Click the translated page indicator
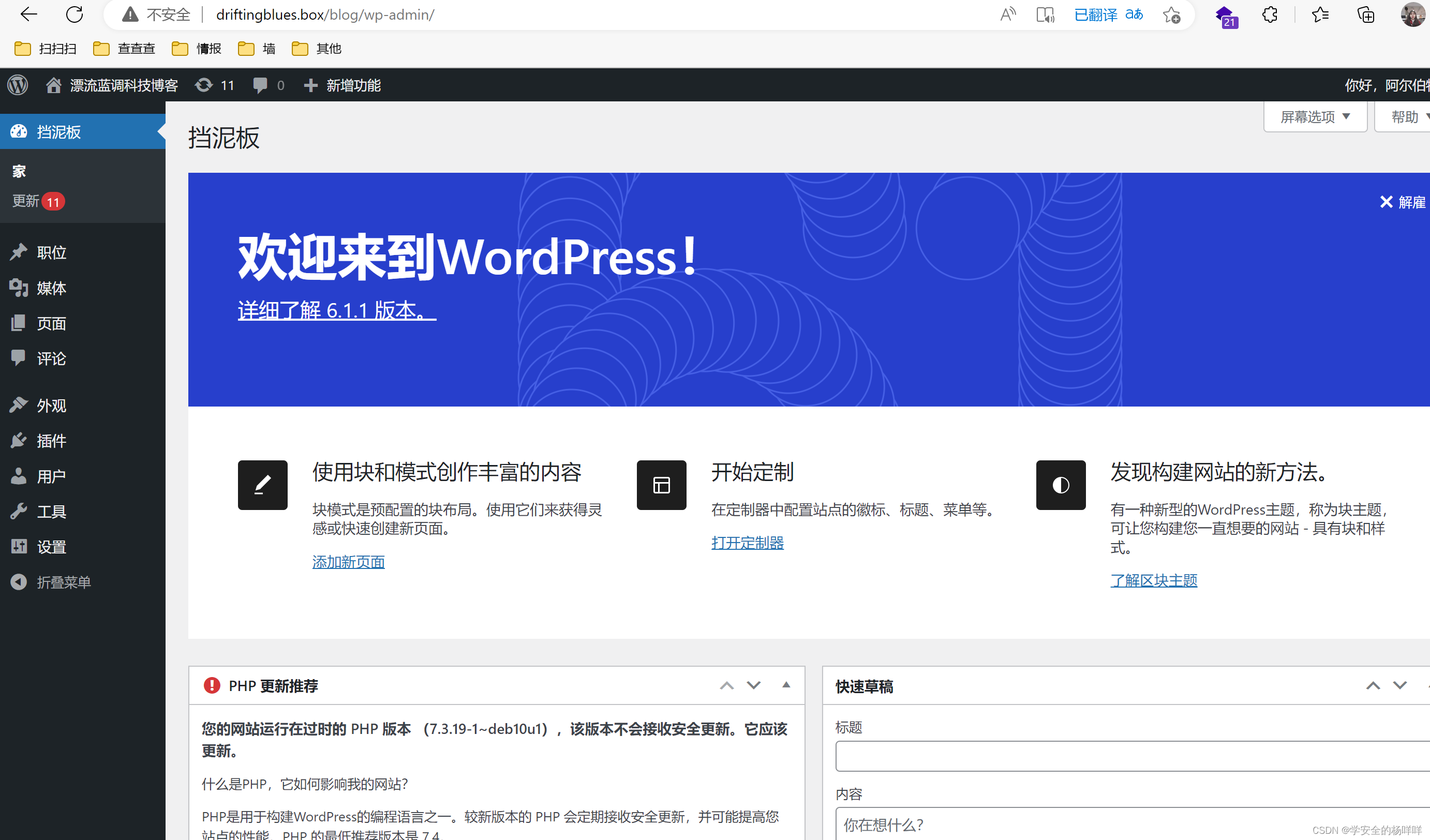The image size is (1430, 840). 1108,15
